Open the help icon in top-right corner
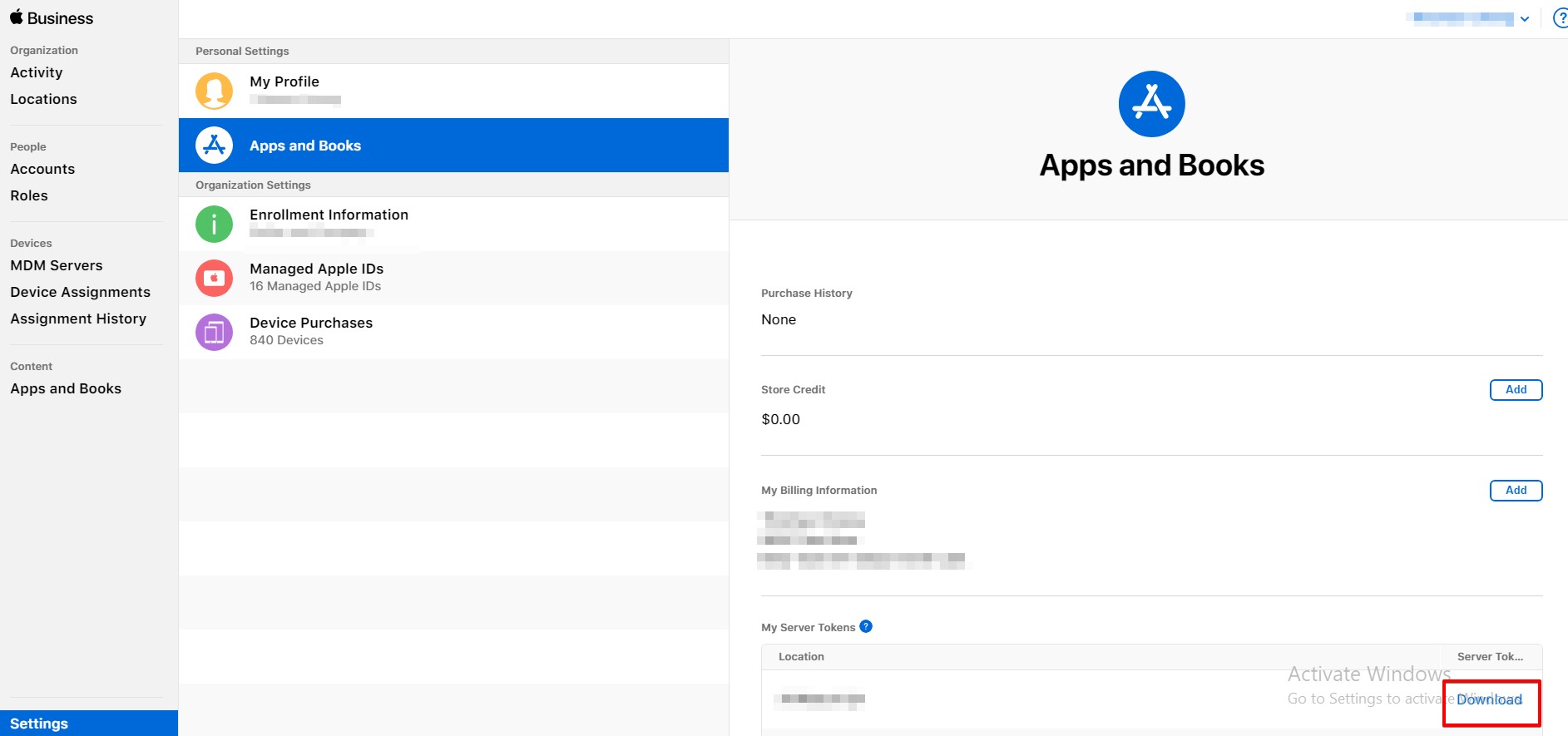The height and width of the screenshot is (736, 1568). point(1561,18)
